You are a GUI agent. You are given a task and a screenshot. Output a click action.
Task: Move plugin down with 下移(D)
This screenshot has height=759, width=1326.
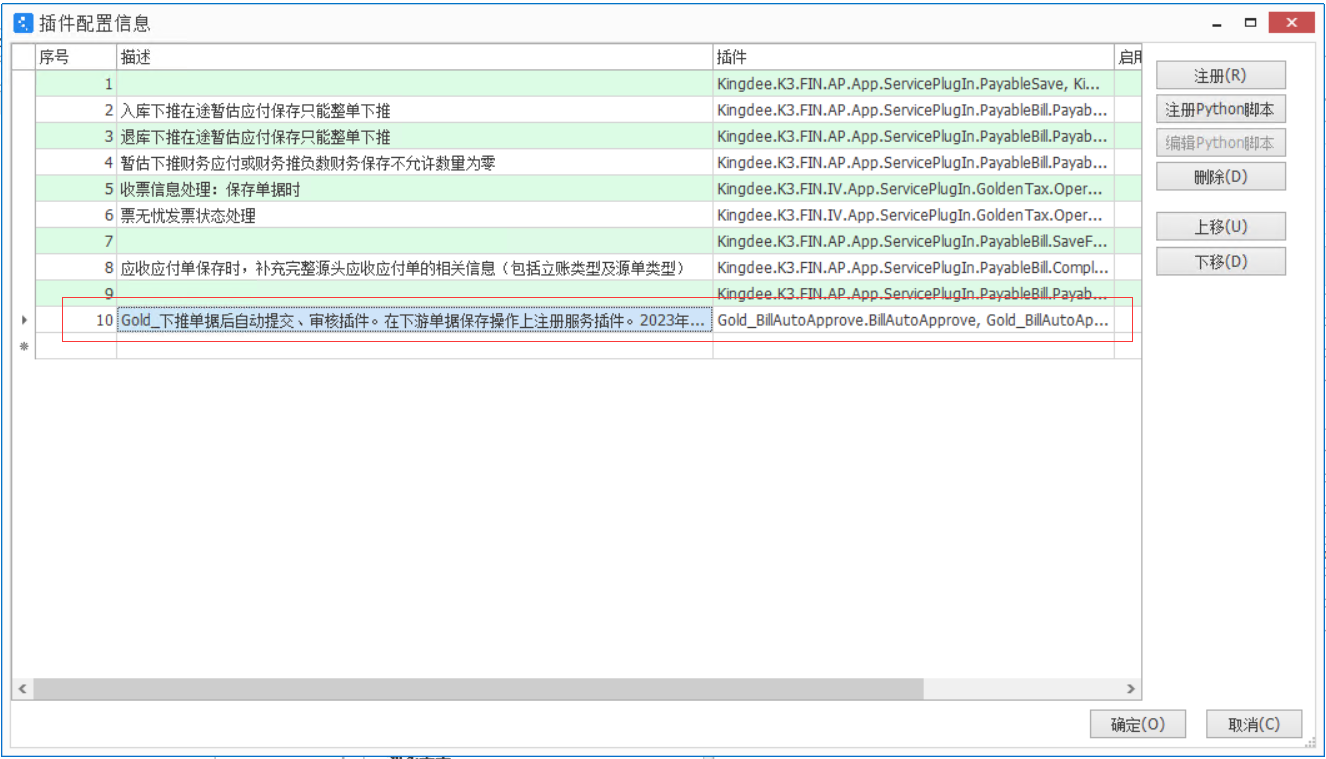coord(1220,261)
